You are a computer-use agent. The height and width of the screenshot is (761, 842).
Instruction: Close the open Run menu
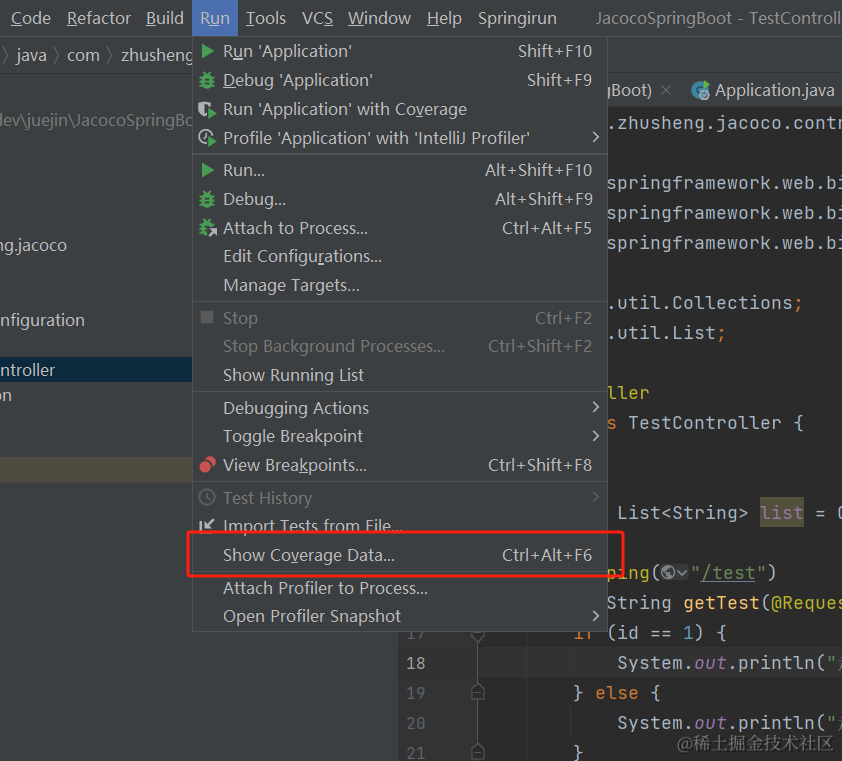[x=215, y=18]
